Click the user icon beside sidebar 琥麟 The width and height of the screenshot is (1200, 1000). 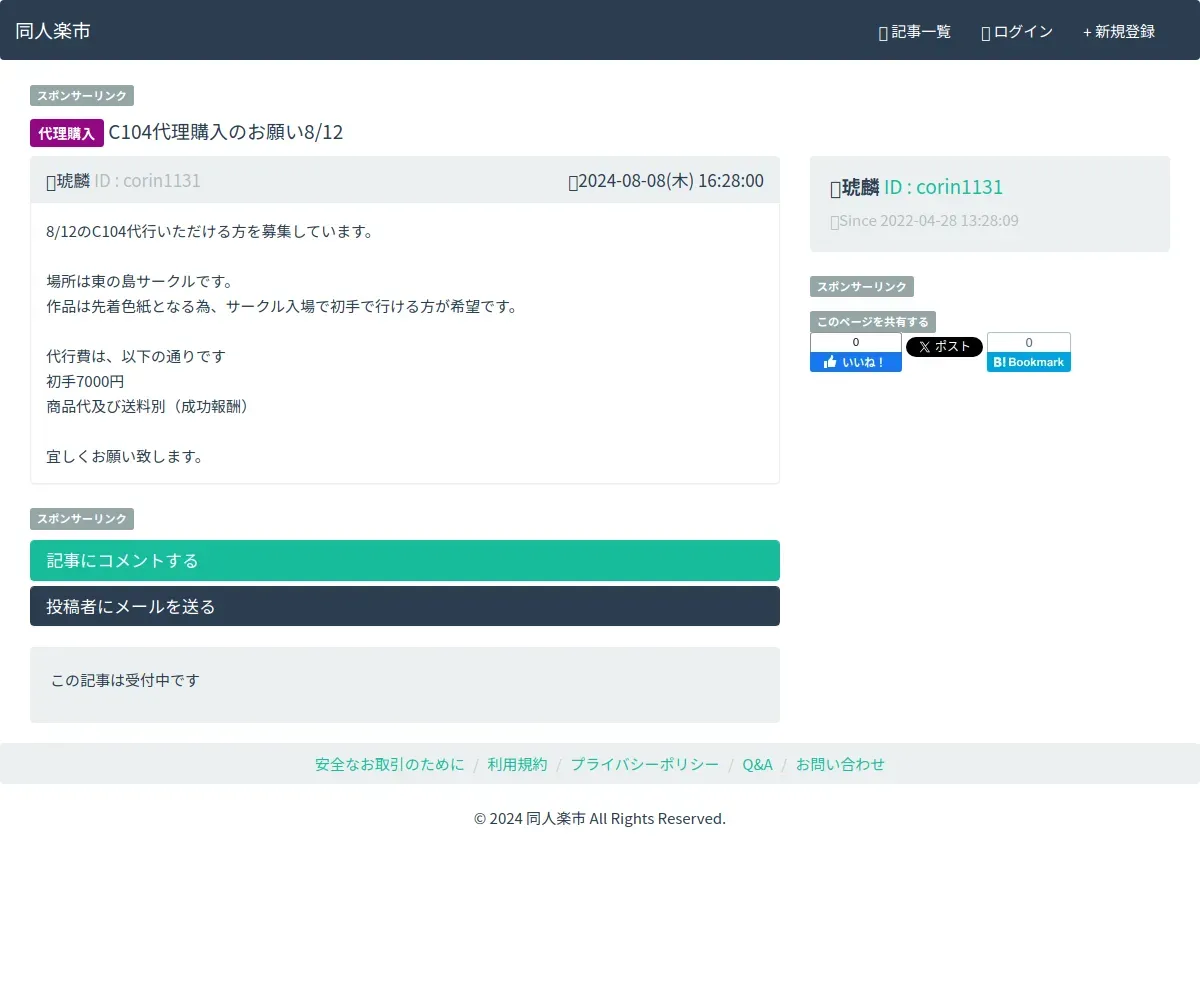point(836,188)
